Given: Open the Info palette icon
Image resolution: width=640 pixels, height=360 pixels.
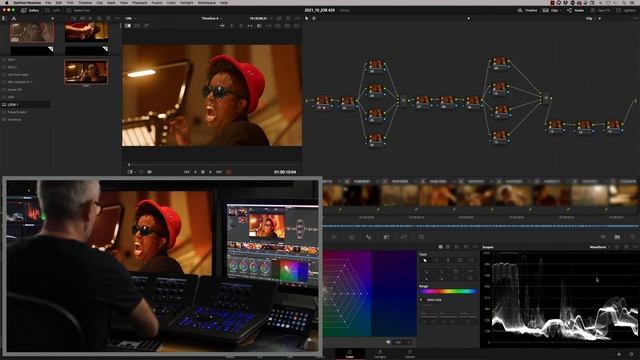Looking at the screenshot, I should pyautogui.click(x=632, y=237).
